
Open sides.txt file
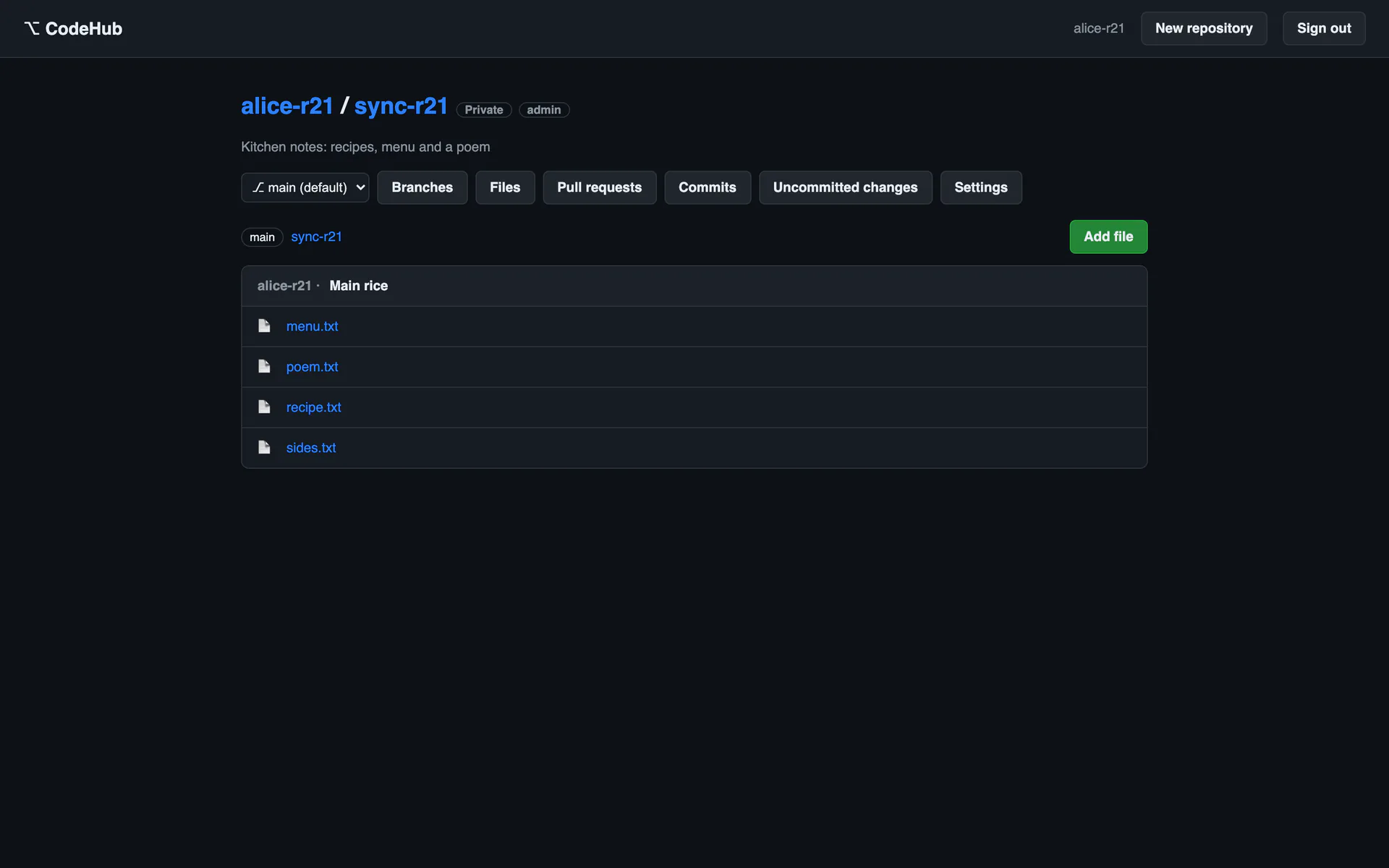pyautogui.click(x=311, y=448)
